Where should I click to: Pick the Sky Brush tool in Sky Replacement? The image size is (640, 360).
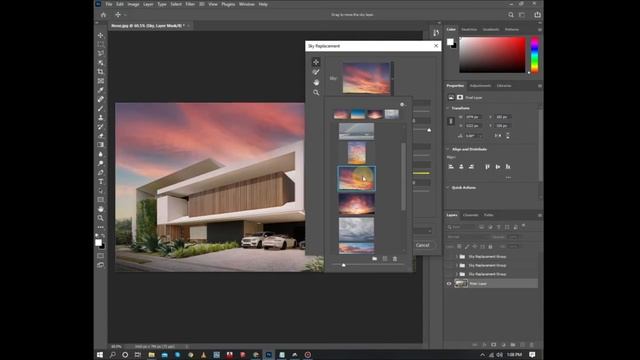[316, 72]
